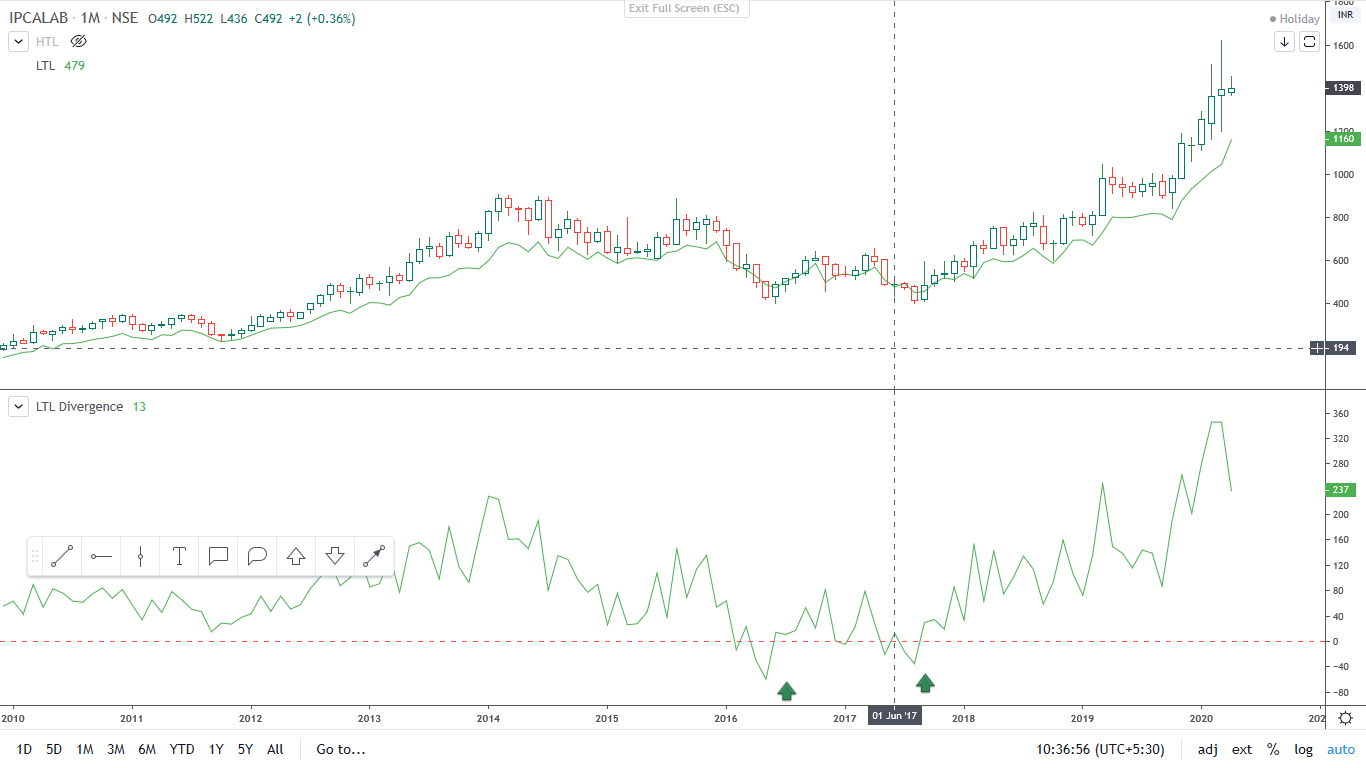Viewport: 1366px width, 768px height.
Task: Select the arrow up marker tool
Action: pyautogui.click(x=296, y=556)
